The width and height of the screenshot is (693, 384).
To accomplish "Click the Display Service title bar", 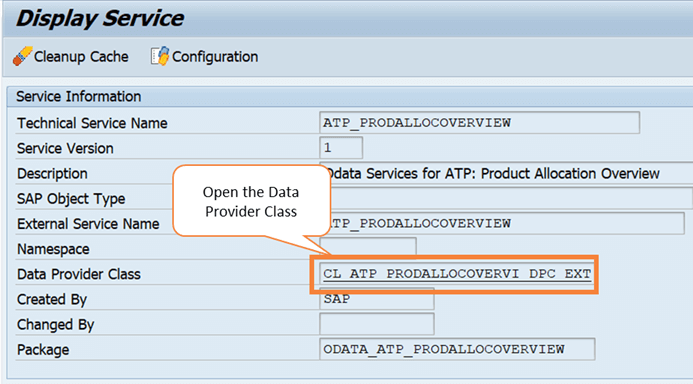I will click(x=347, y=19).
